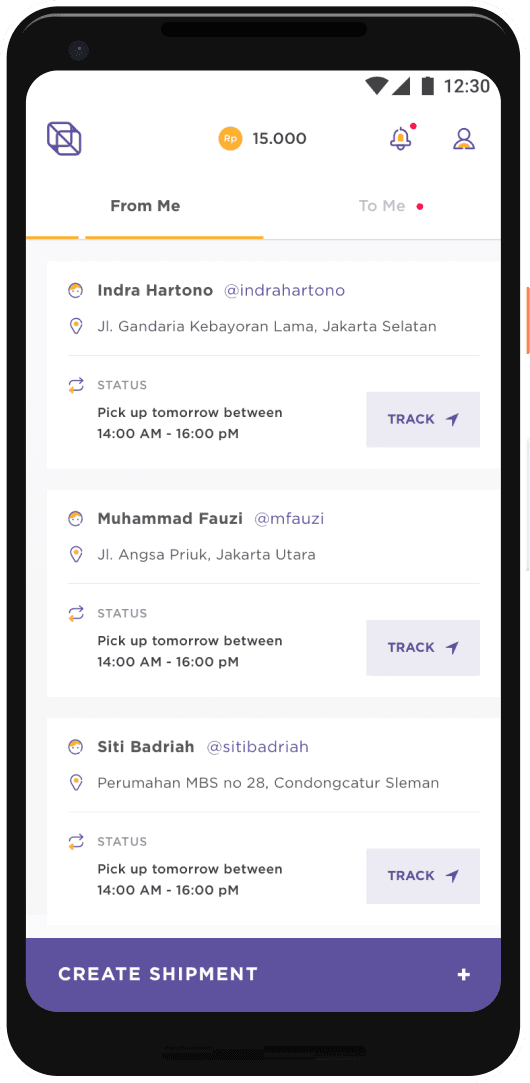Tap the status arrows icon in Siti Badriah card
The height and width of the screenshot is (1083, 530).
[x=76, y=841]
